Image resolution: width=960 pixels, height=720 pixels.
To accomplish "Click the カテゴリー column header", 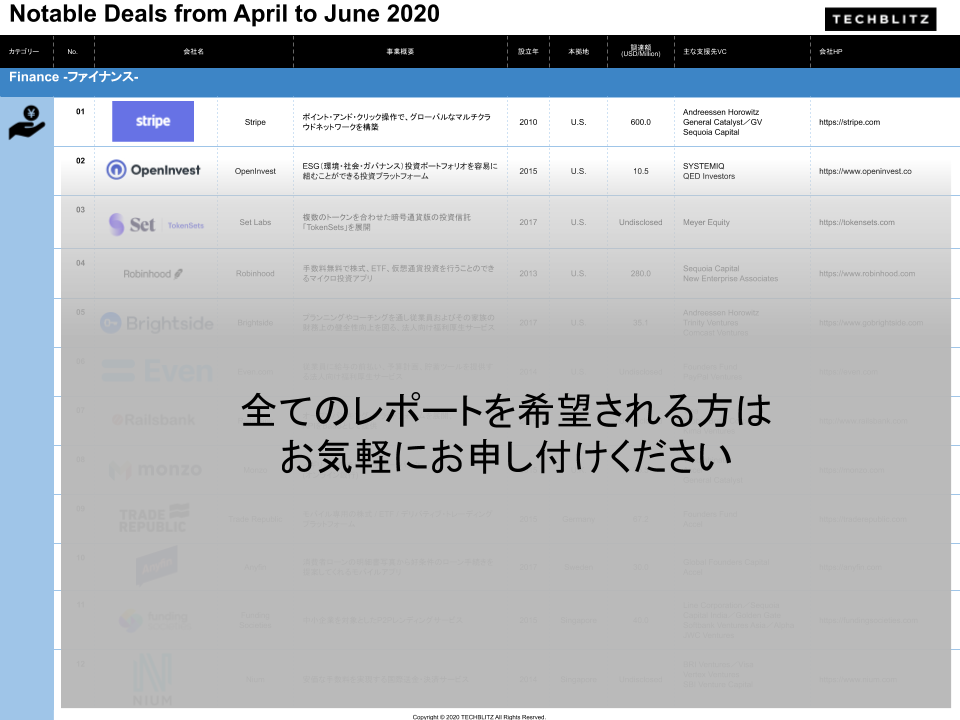I will tap(24, 51).
